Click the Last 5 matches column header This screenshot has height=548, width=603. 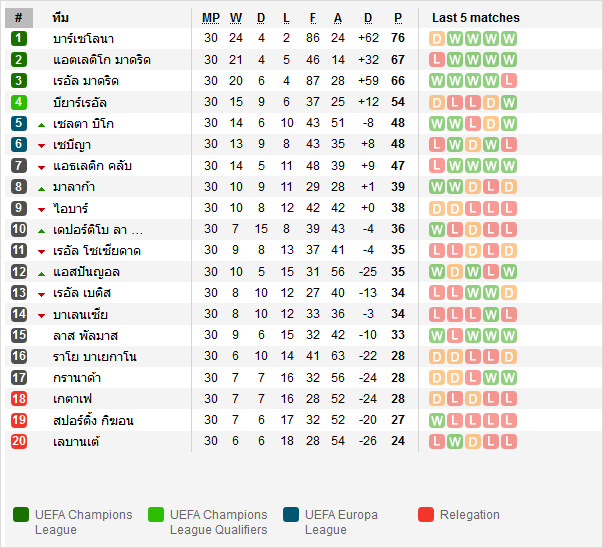click(x=475, y=18)
